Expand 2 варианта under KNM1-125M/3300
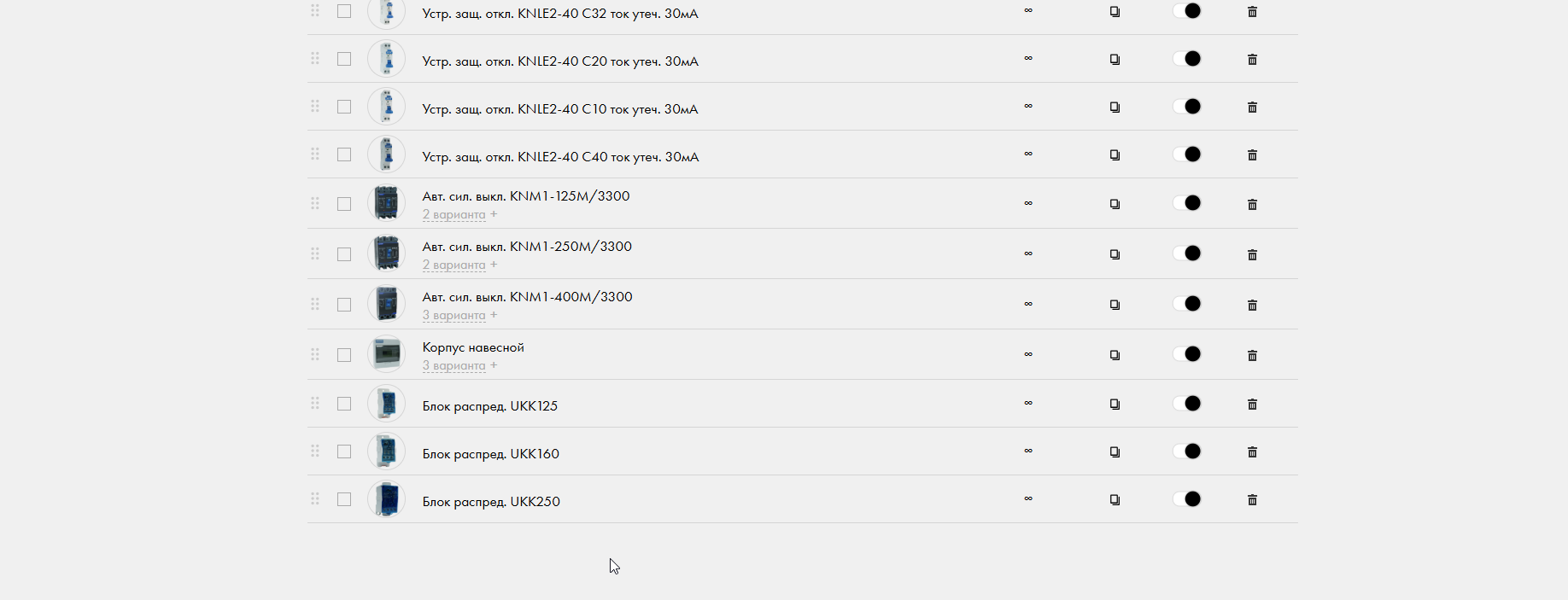Screen dimensions: 1568x600 point(453,214)
